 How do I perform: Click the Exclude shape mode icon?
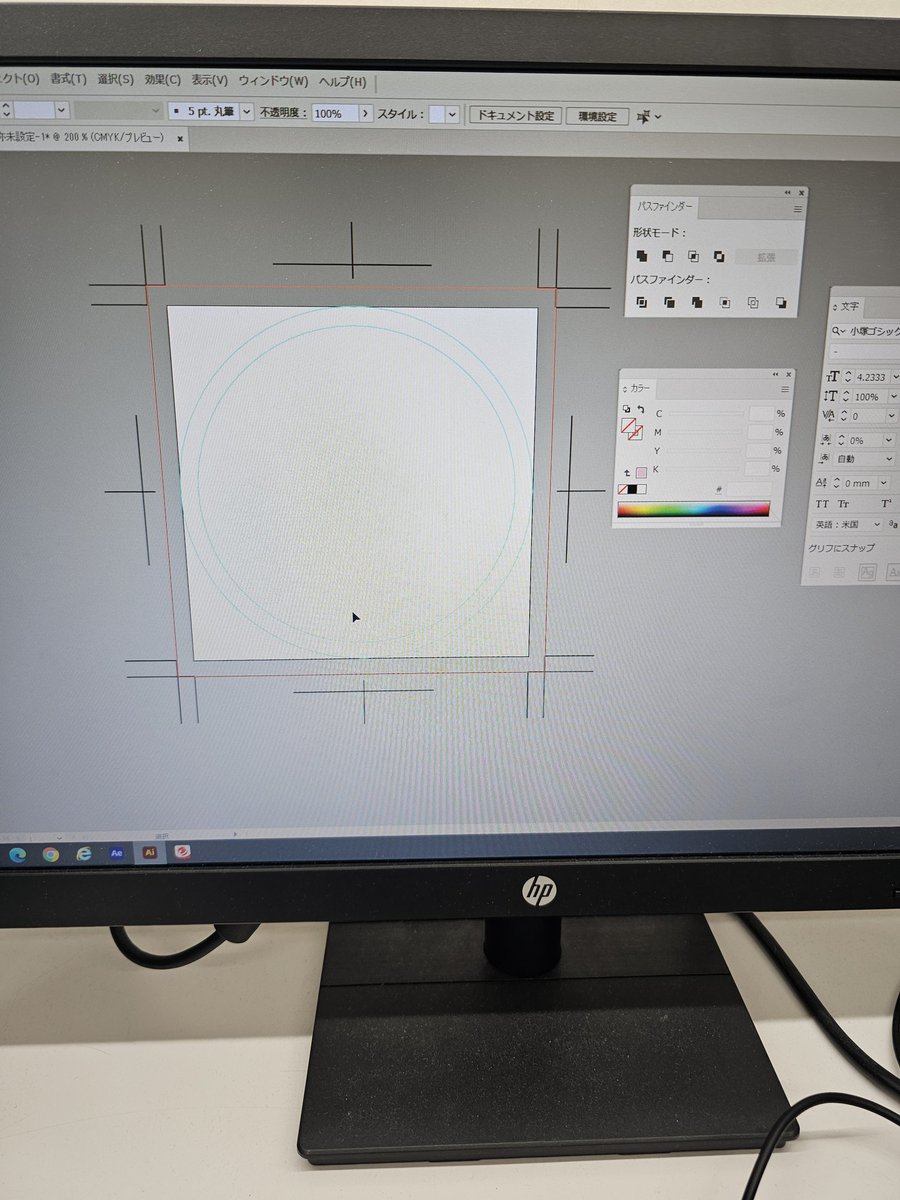tap(719, 257)
